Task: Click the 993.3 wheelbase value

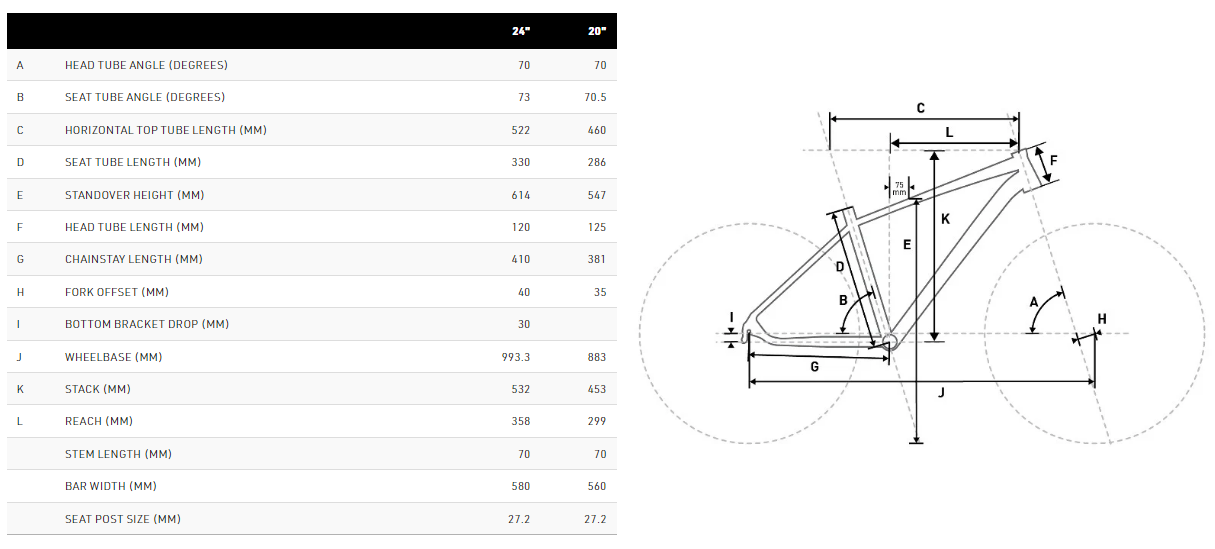Action: 511,357
